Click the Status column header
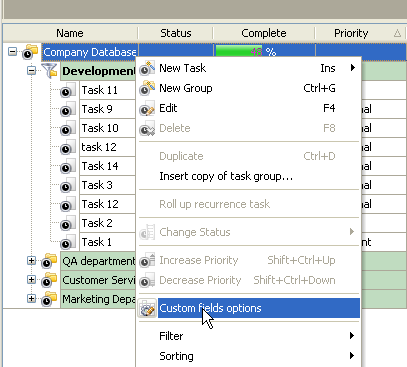Image resolution: width=407 pixels, height=367 pixels. tap(176, 33)
